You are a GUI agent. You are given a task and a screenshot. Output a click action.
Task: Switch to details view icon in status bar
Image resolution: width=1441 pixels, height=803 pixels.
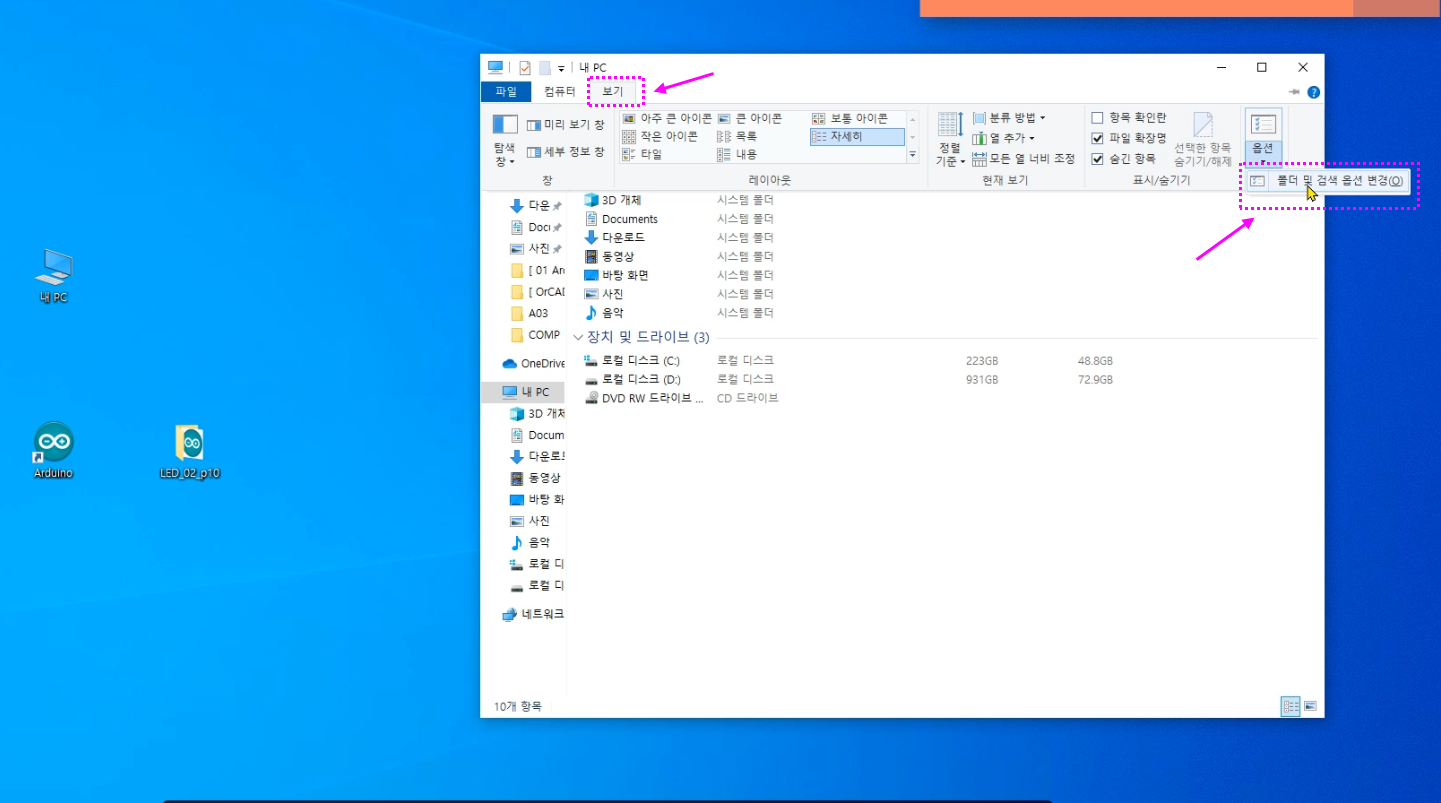click(1290, 706)
